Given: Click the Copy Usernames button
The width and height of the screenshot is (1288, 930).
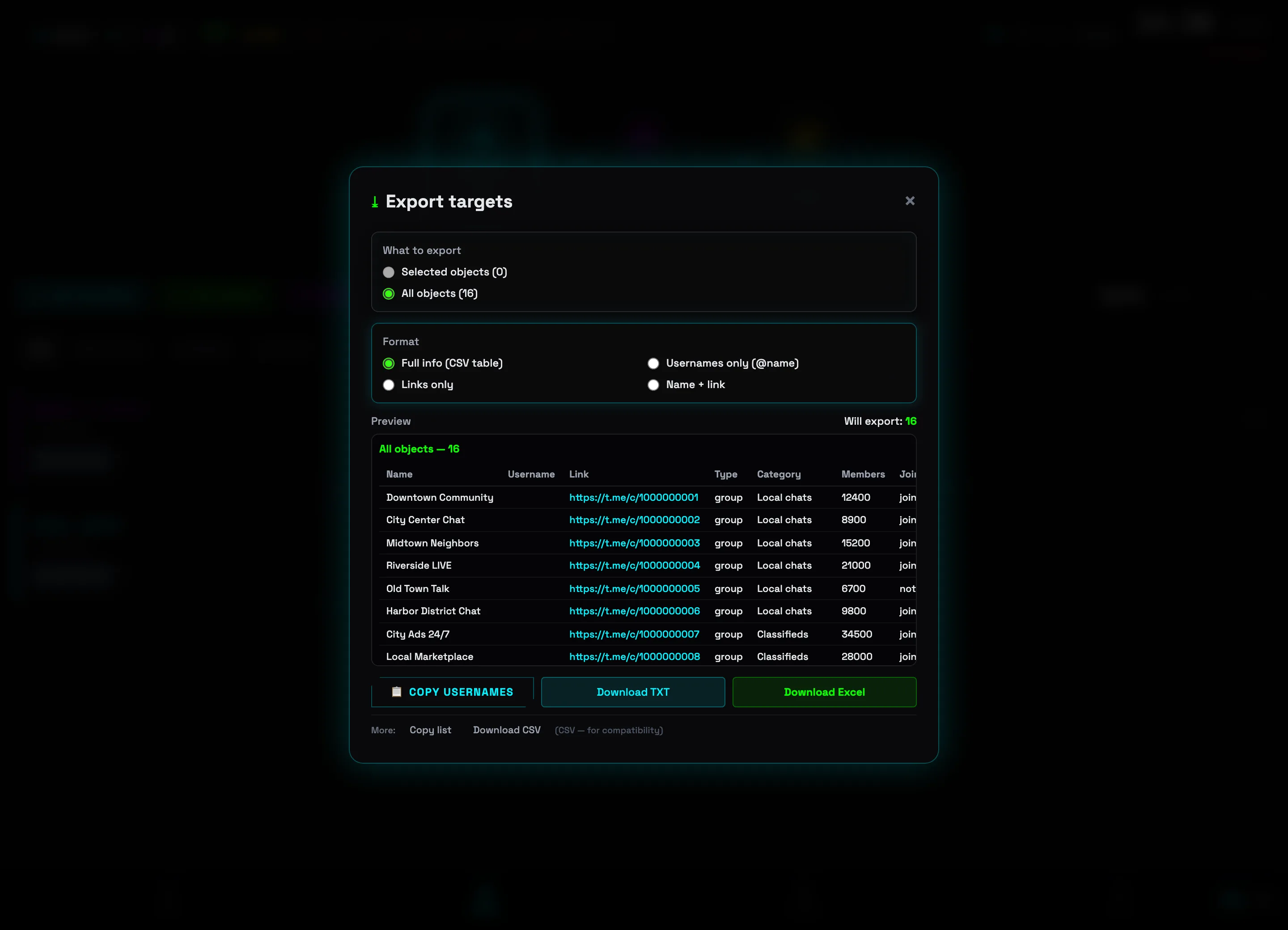Looking at the screenshot, I should pyautogui.click(x=452, y=692).
